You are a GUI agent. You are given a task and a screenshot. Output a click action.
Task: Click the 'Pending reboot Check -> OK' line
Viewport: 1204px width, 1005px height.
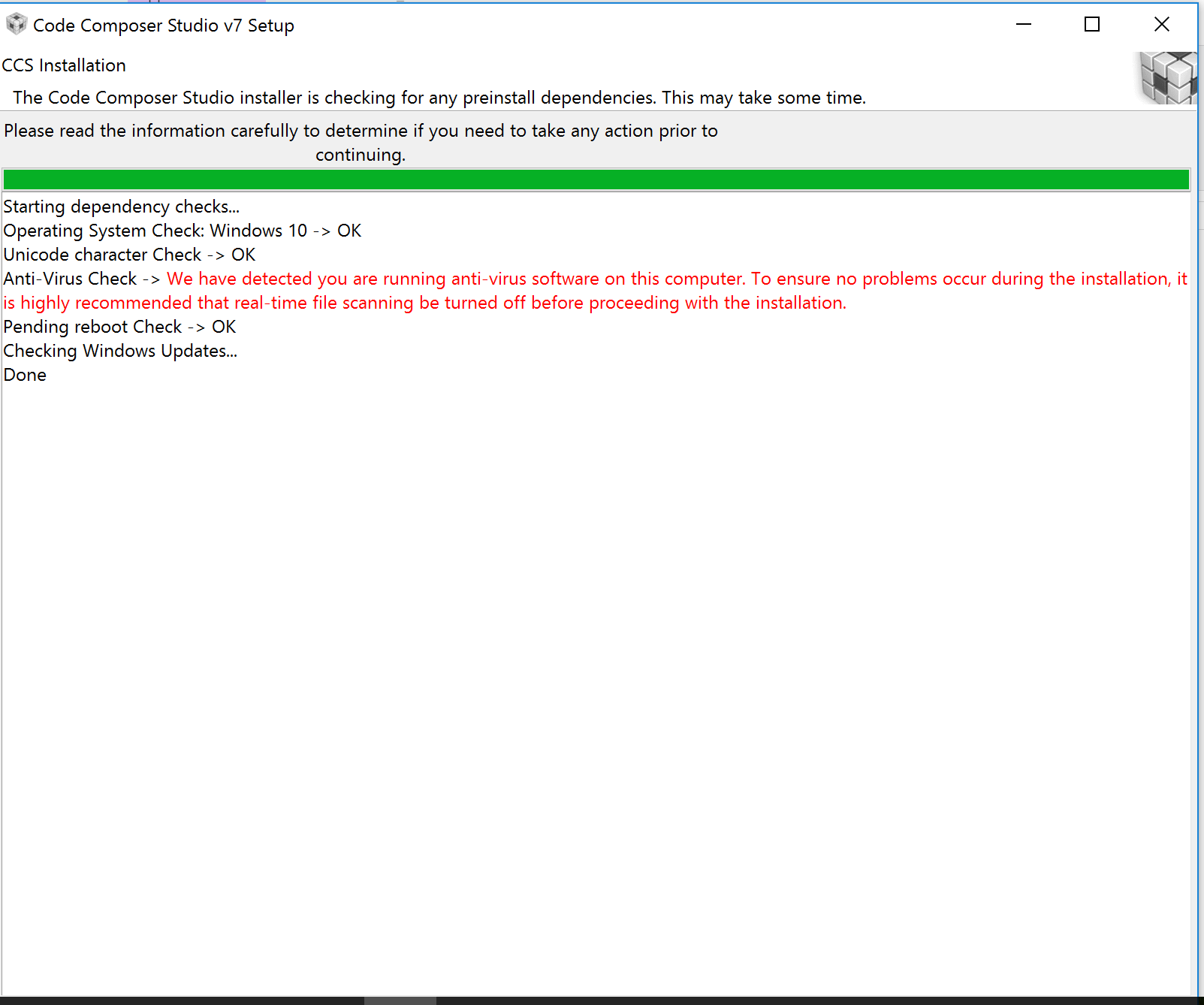tap(119, 327)
